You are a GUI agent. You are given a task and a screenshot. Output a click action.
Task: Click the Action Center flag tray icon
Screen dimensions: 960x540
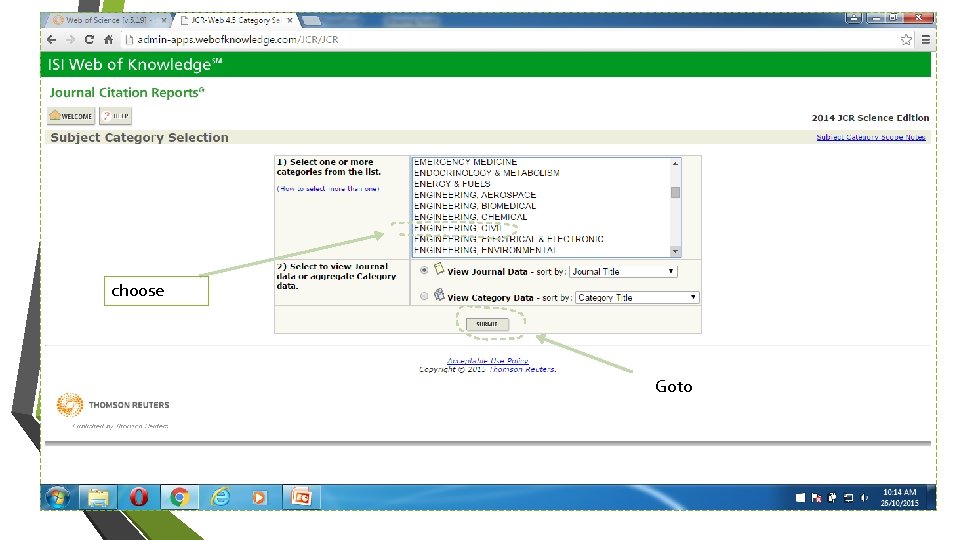(x=816, y=498)
